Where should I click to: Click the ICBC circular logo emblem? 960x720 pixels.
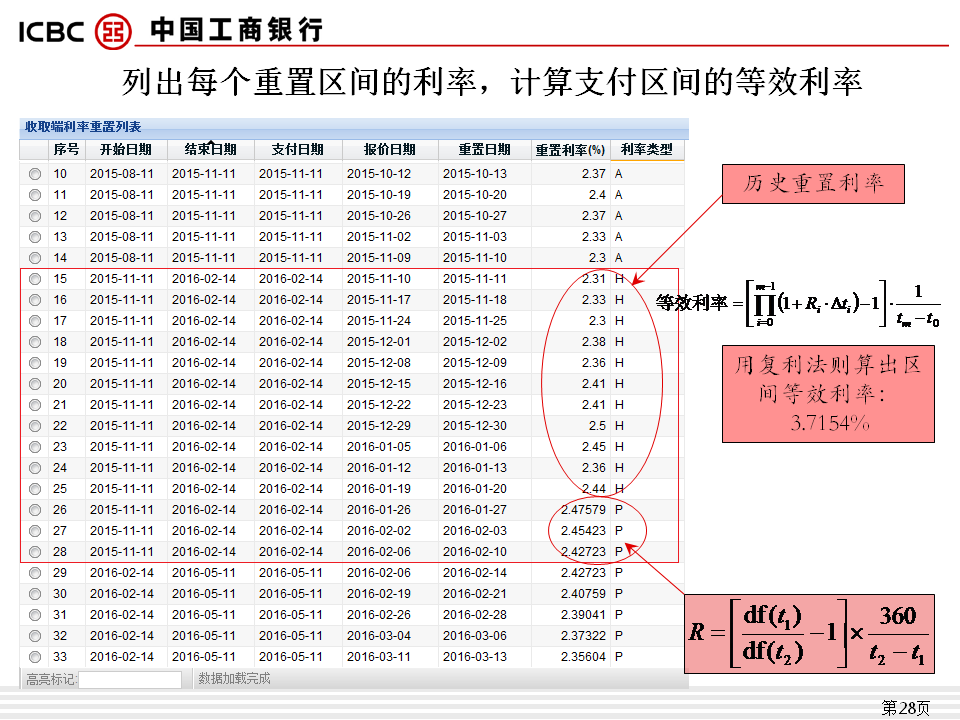(113, 30)
